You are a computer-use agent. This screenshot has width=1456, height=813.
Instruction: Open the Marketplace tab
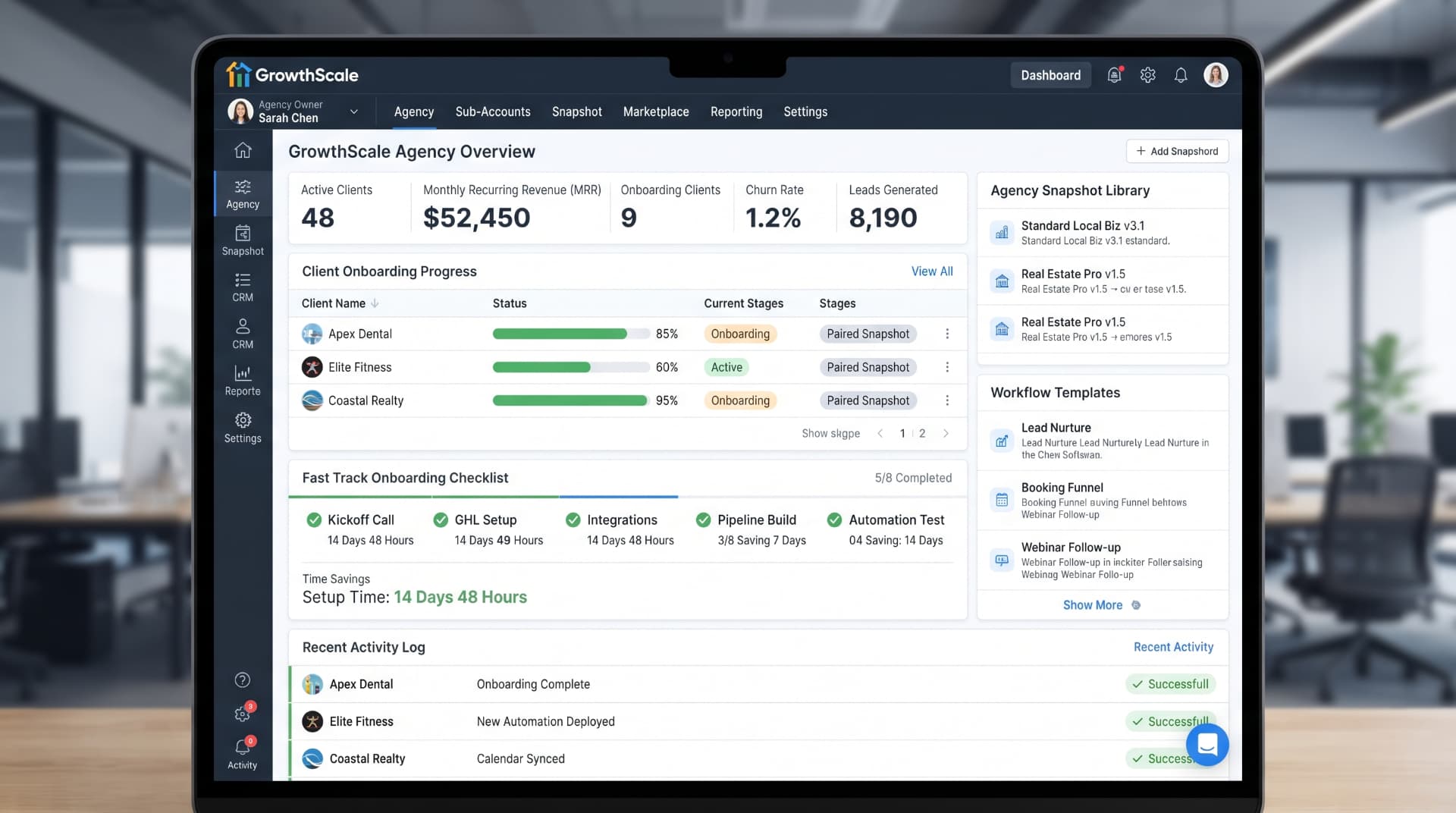(656, 111)
